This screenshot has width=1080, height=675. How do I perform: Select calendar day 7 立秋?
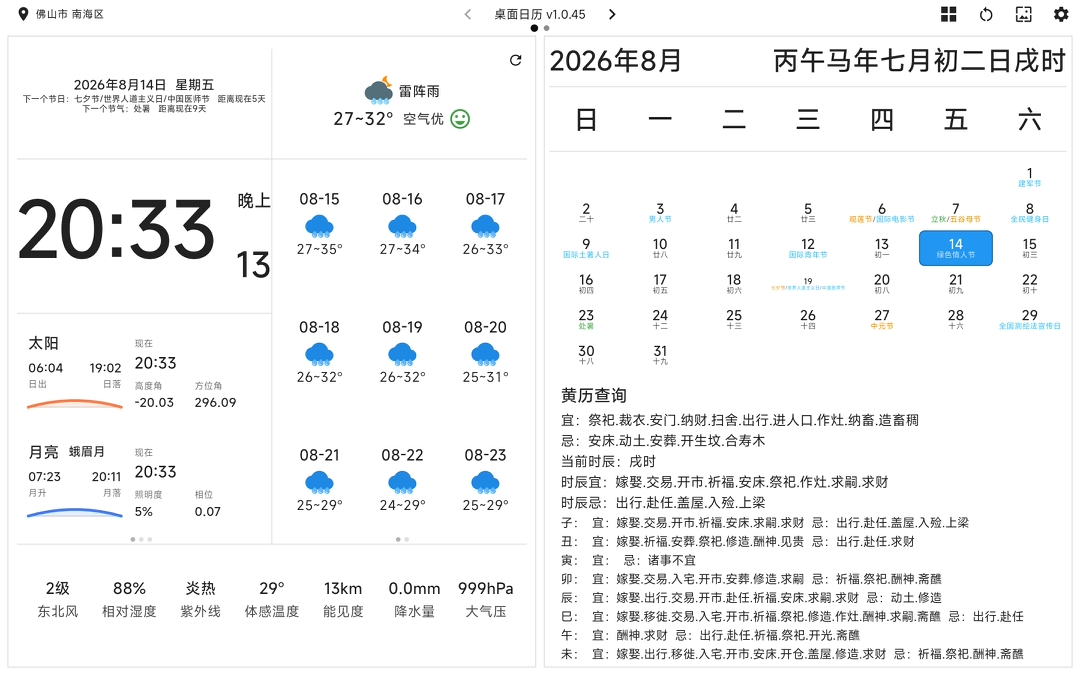(955, 212)
